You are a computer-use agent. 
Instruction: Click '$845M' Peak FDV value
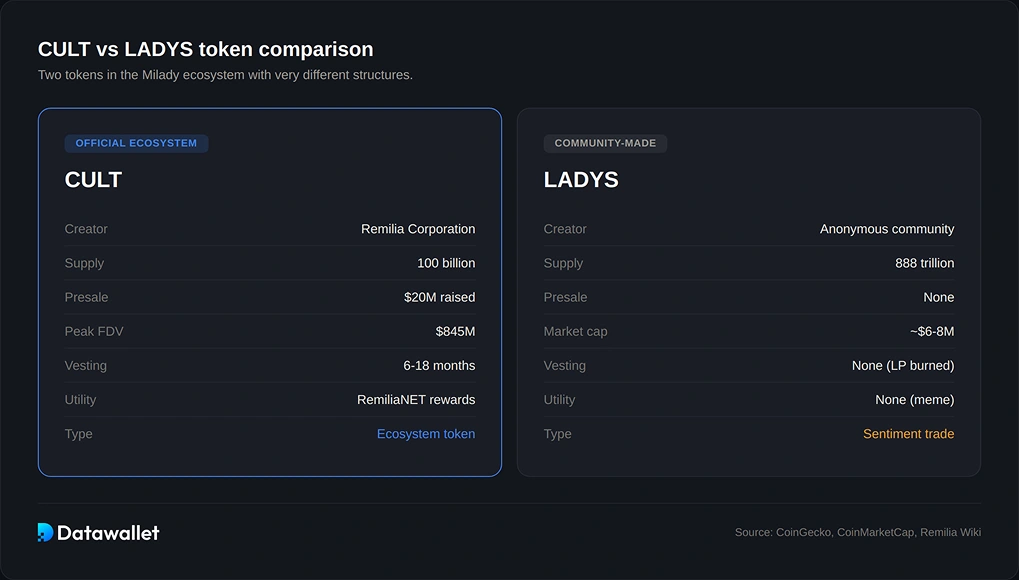(x=455, y=332)
